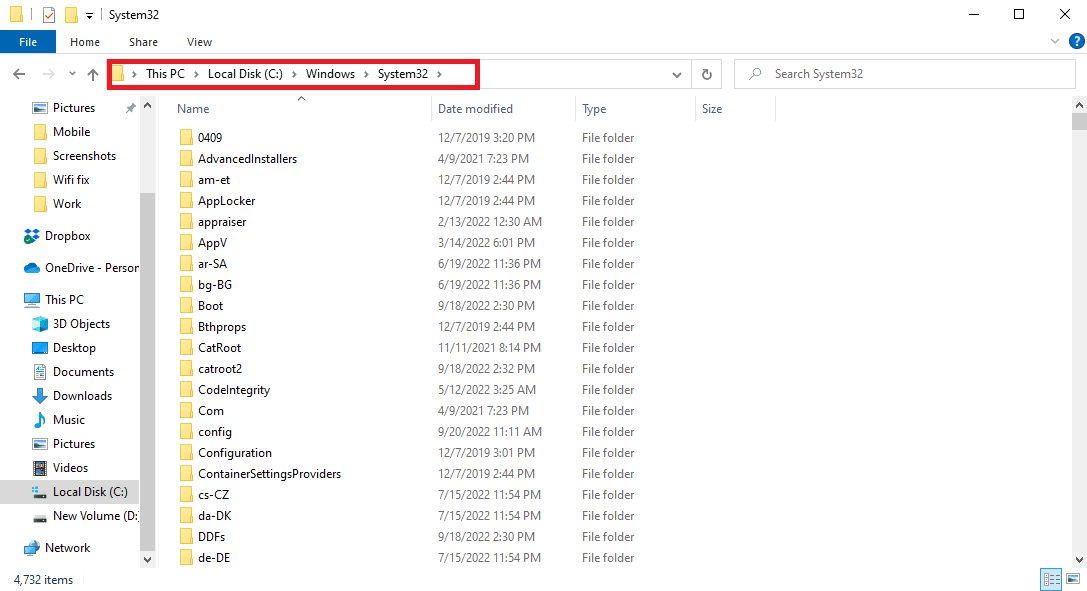Viewport: 1087px width, 591px height.
Task: Click This PC in the address breadcrumb
Action: (165, 74)
